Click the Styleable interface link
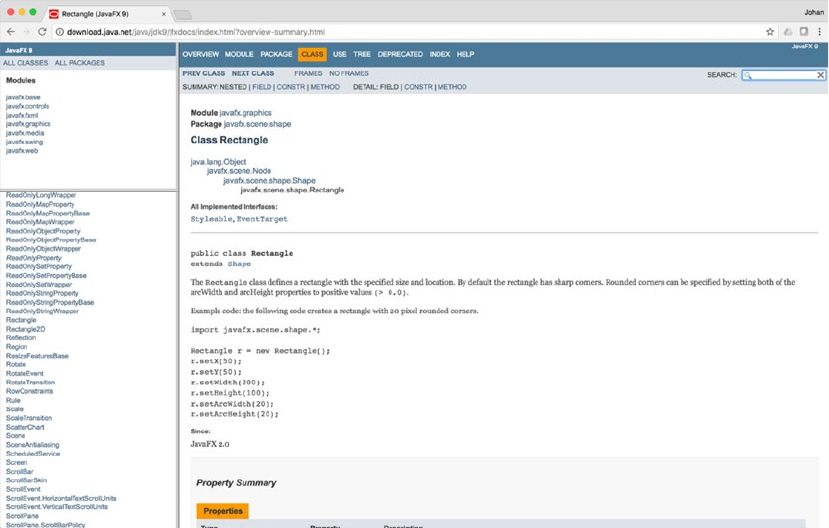Screen dimensions: 829x528 [211, 219]
